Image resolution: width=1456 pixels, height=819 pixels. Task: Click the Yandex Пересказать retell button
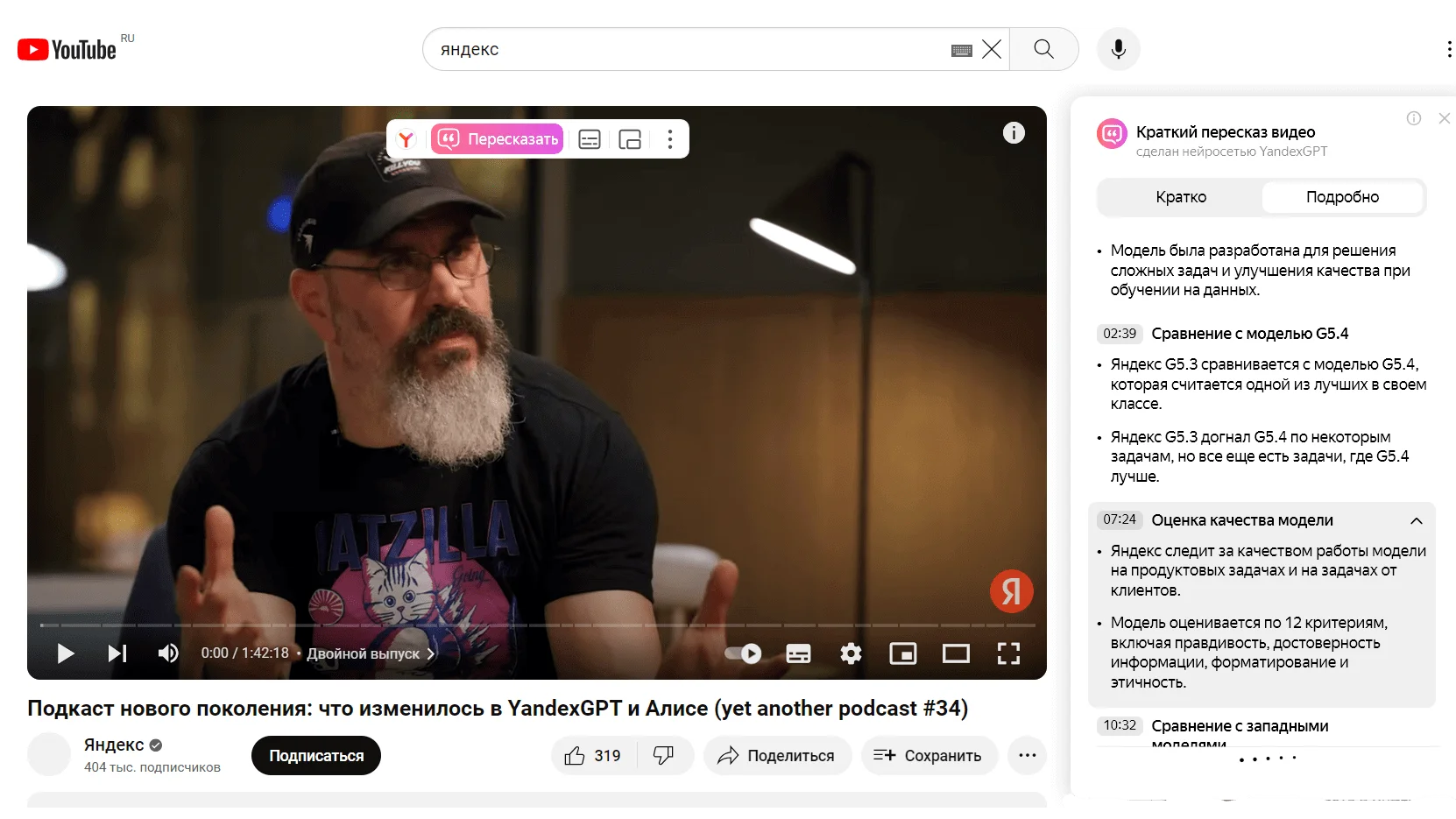(498, 139)
